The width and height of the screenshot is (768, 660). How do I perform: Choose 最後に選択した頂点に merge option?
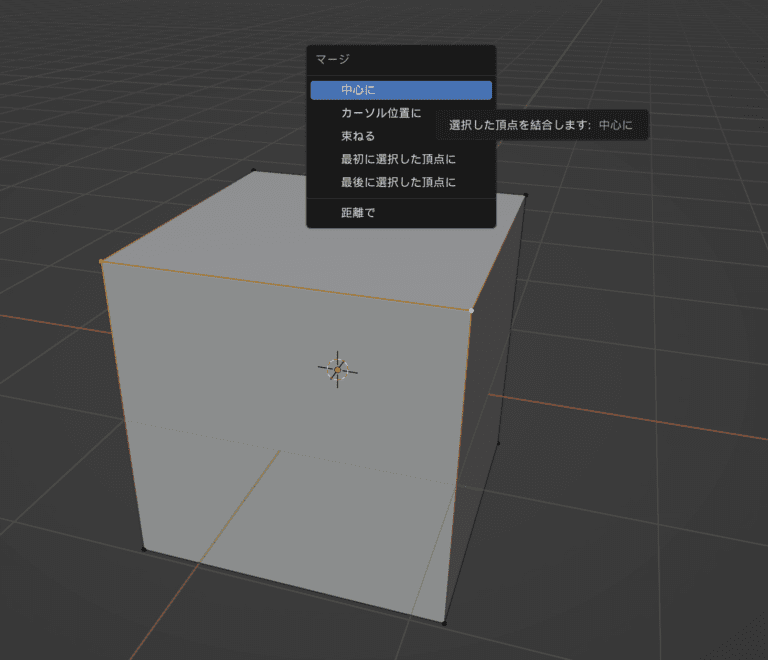(401, 182)
